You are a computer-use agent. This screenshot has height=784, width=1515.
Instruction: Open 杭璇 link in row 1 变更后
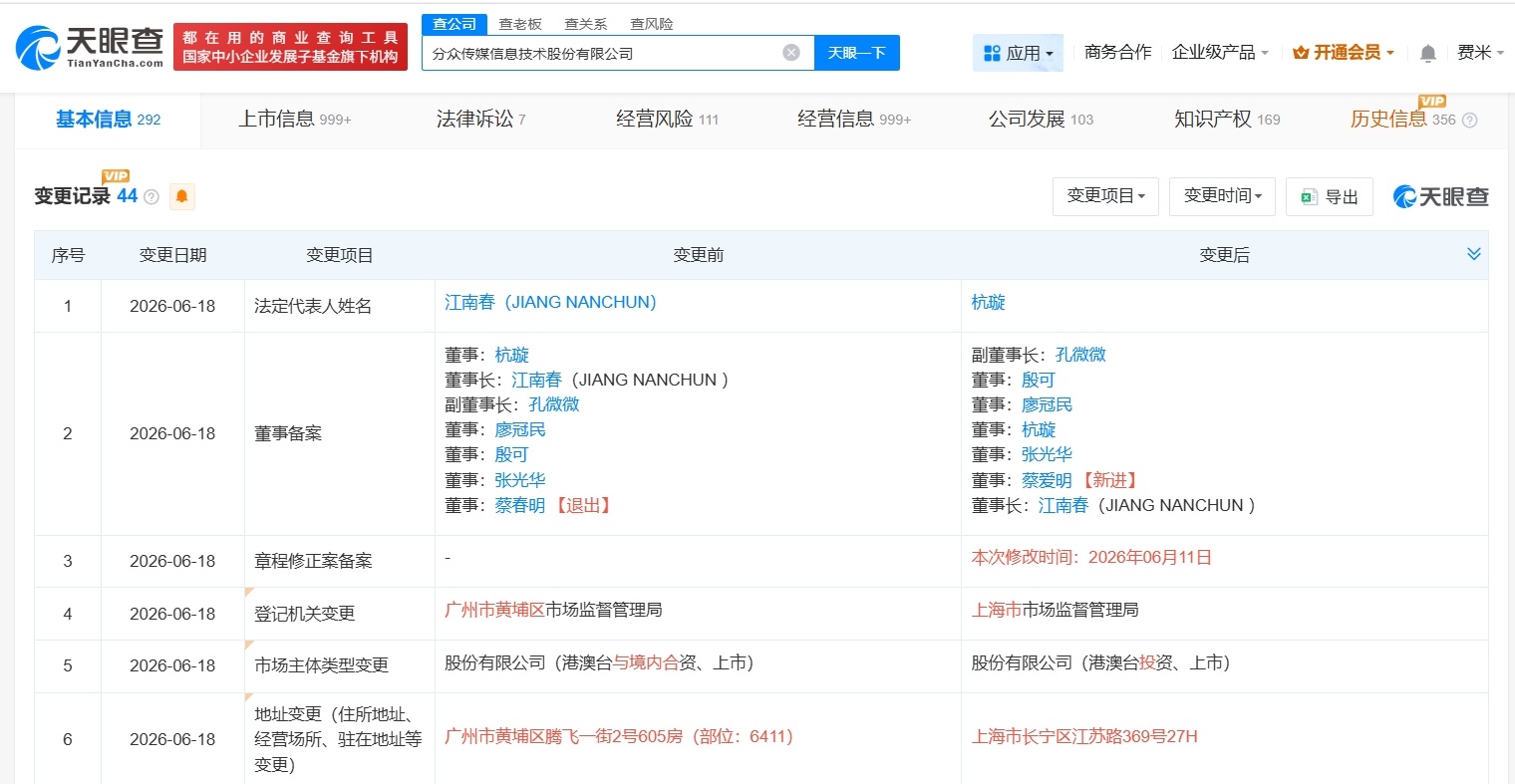pos(989,302)
